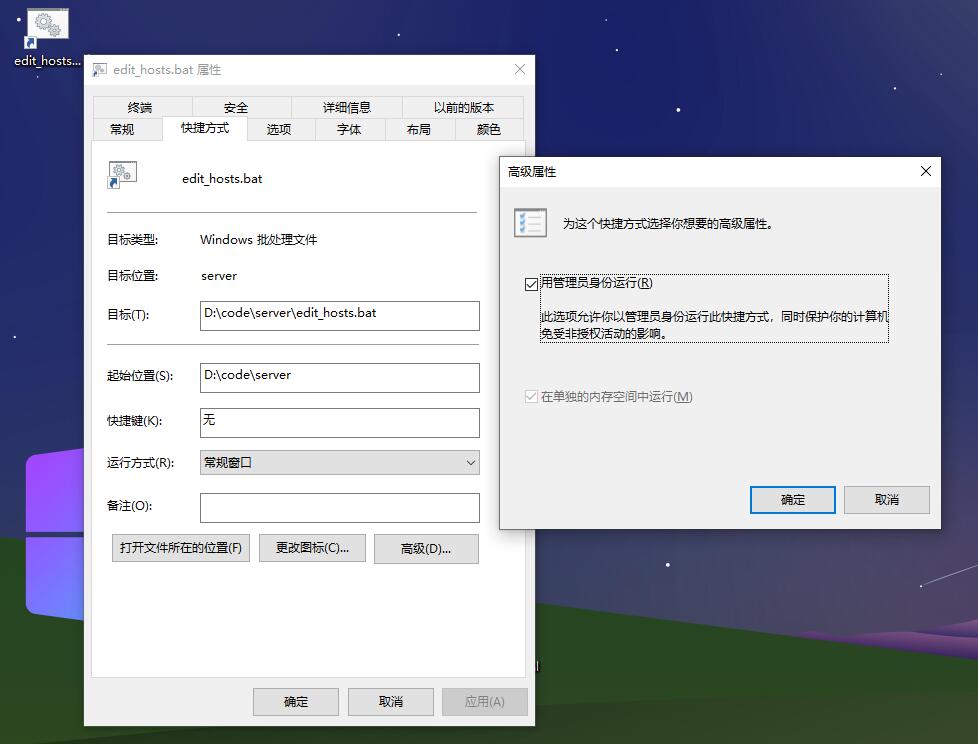The image size is (978, 744).
Task: Click the 'Windows 批处理文件' target type text
Action: point(259,239)
